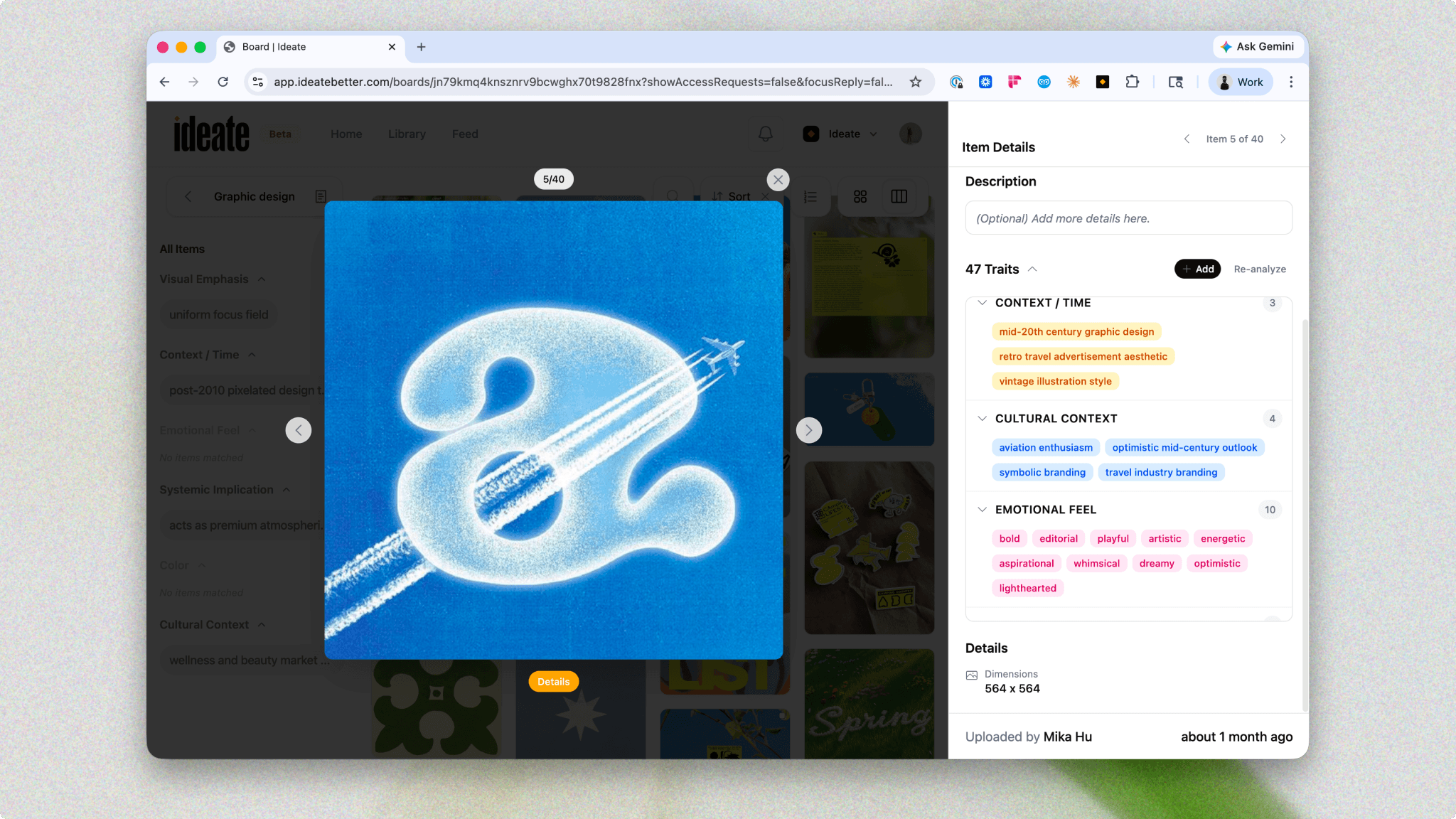Click the optional description input field
Image resolution: width=1456 pixels, height=819 pixels.
click(1128, 218)
